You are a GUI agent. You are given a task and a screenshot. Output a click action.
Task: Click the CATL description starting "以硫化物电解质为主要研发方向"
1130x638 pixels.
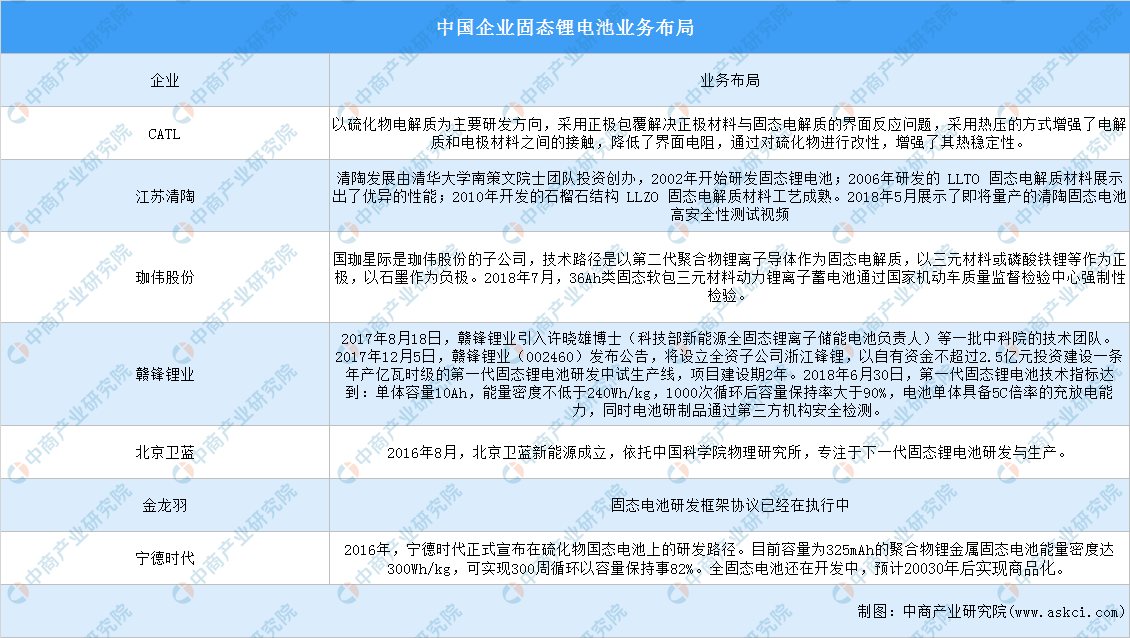click(729, 133)
